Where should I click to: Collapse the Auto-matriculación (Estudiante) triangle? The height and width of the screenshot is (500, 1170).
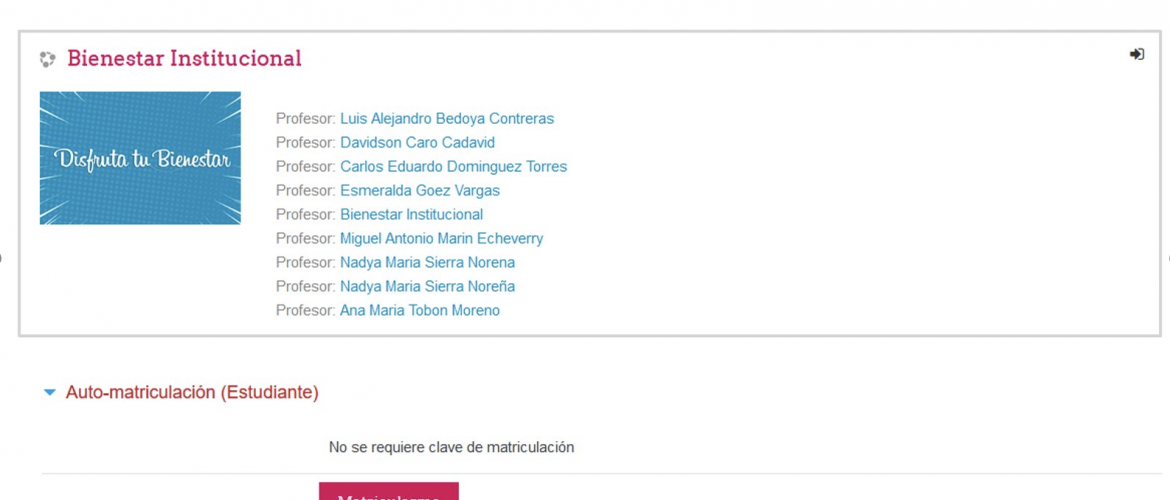(50, 393)
